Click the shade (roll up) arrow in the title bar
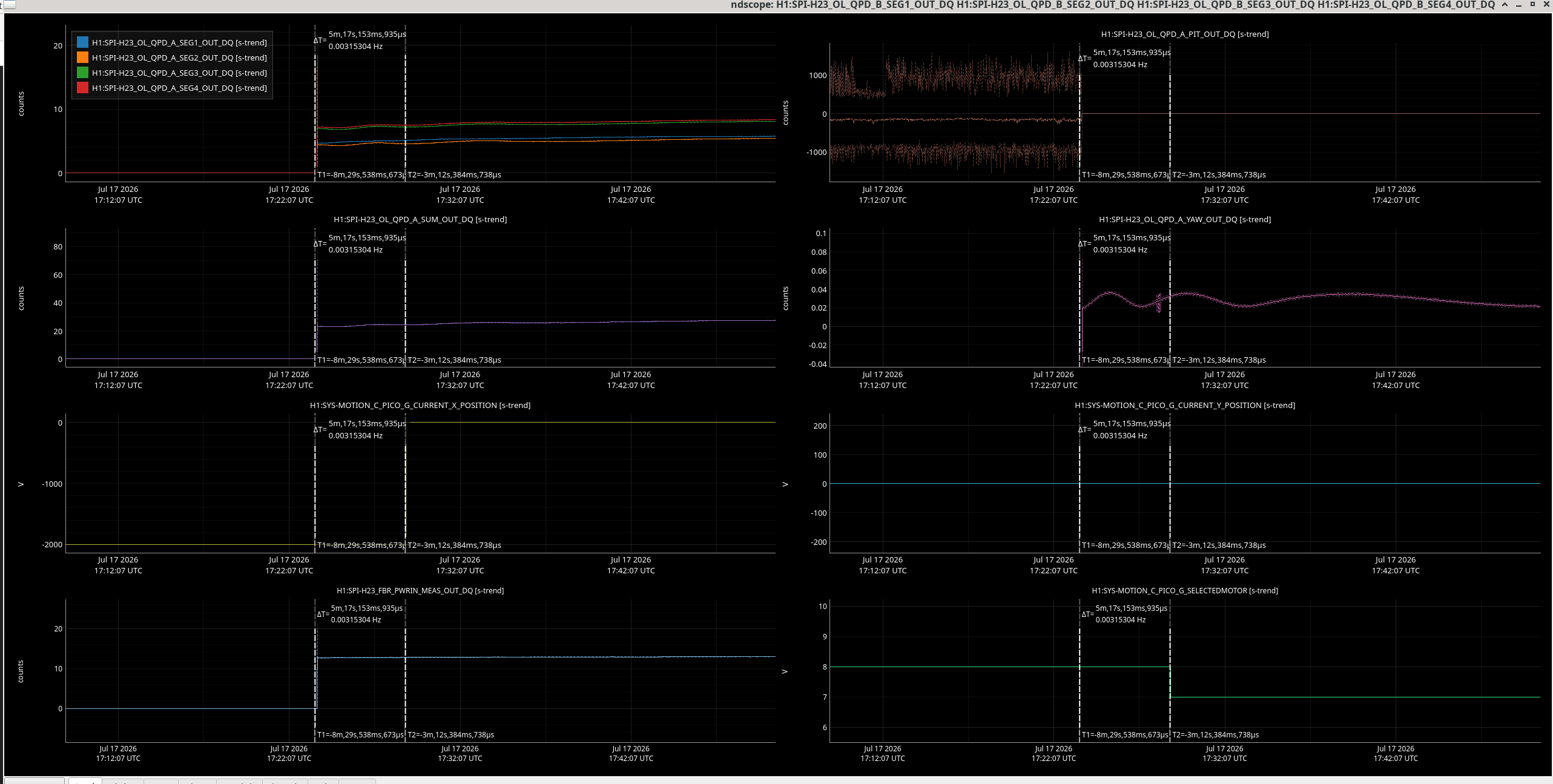 tap(1505, 5)
